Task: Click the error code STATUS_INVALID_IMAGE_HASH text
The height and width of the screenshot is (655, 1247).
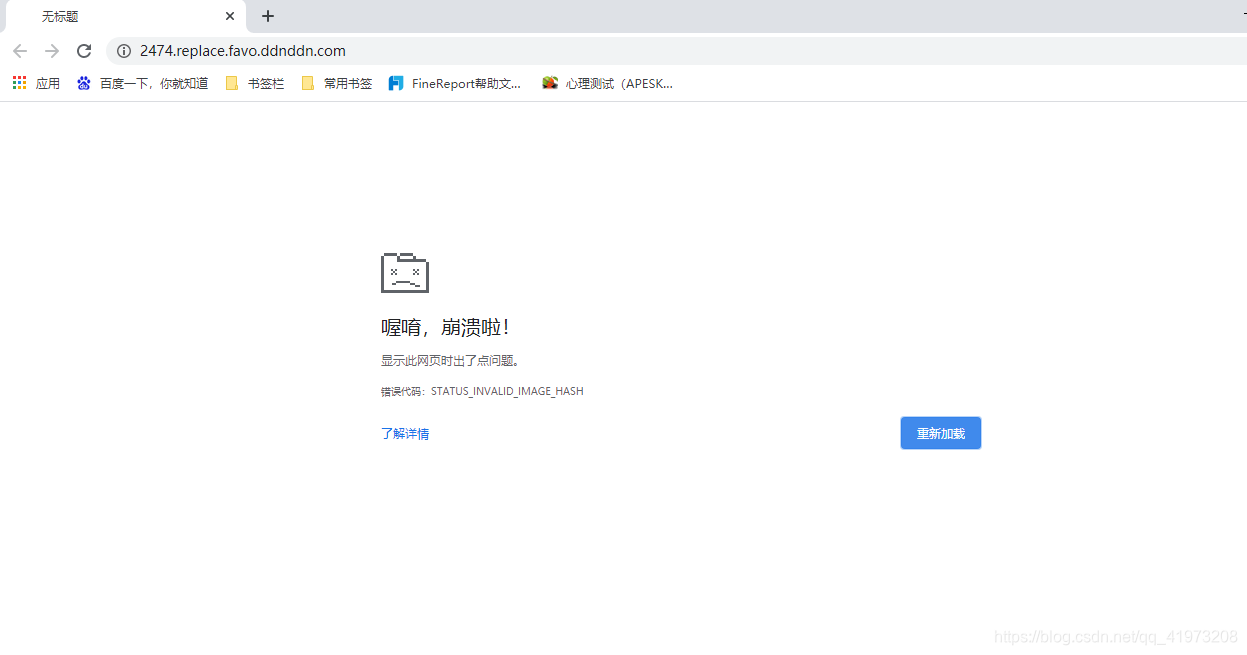Action: (506, 391)
